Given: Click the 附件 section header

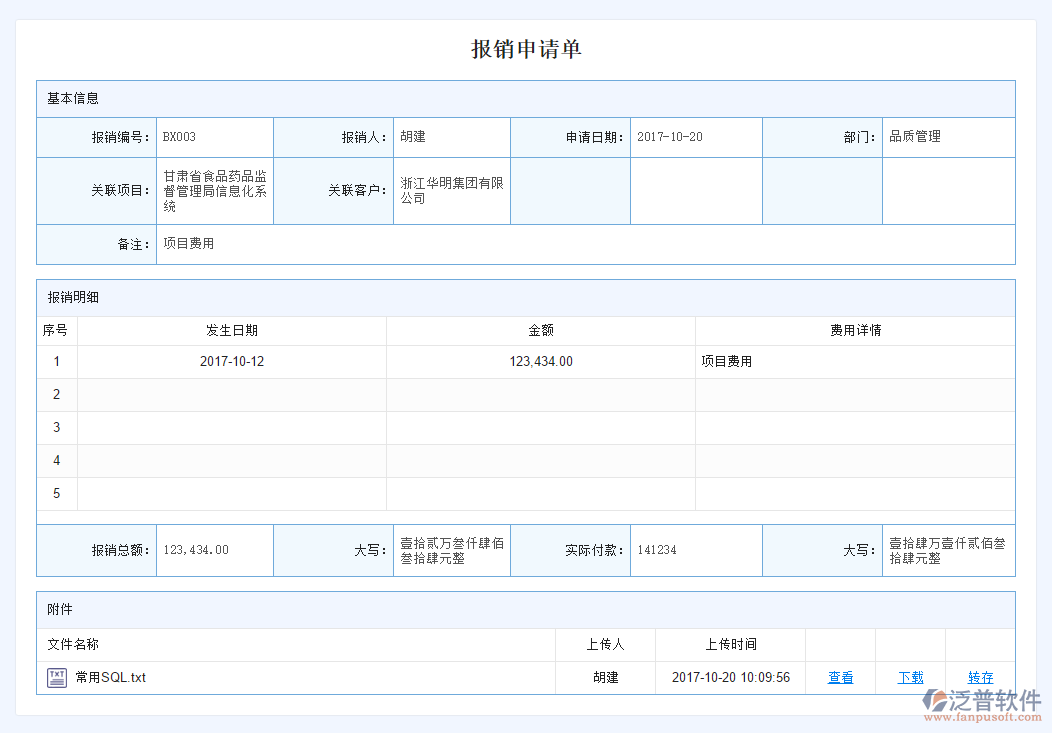Looking at the screenshot, I should pyautogui.click(x=60, y=609).
